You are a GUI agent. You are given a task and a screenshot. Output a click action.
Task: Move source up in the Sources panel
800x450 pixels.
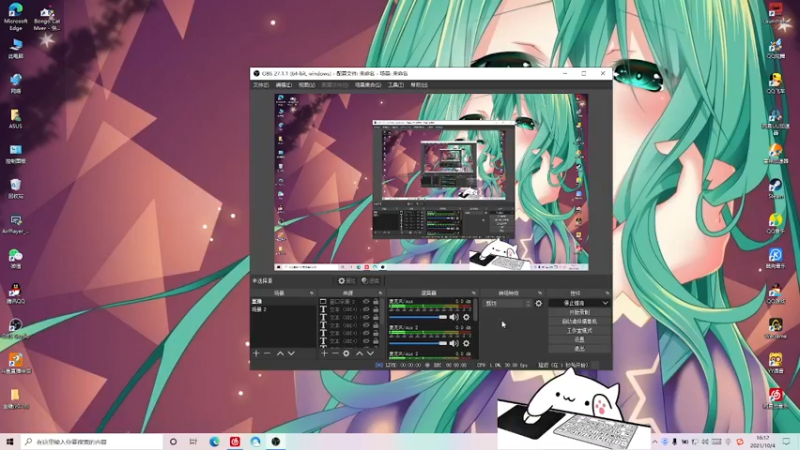[x=359, y=353]
